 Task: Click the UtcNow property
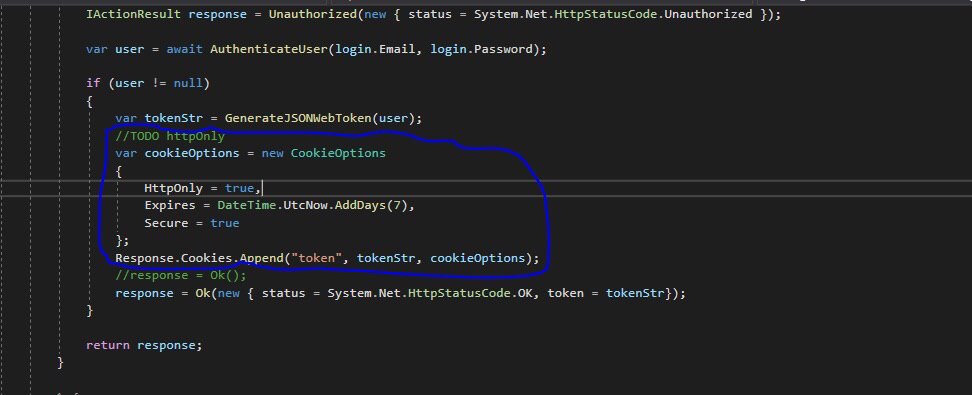coord(305,205)
